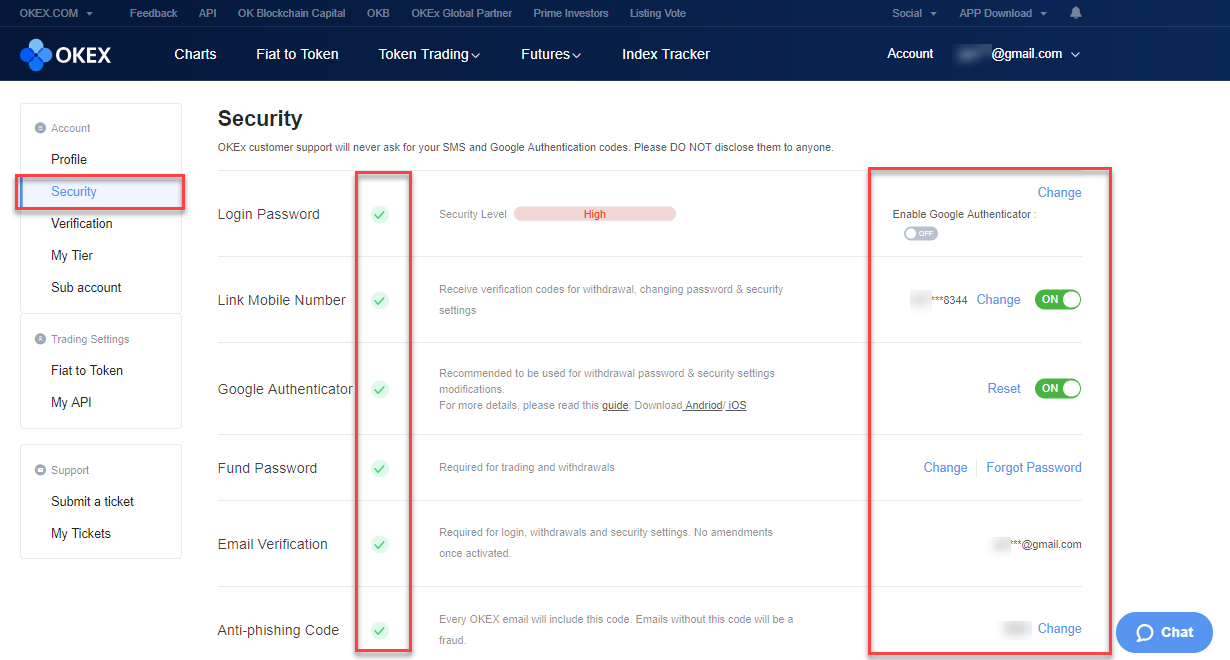Expand the Social dropdown
Viewport: 1230px width, 660px height.
(914, 13)
